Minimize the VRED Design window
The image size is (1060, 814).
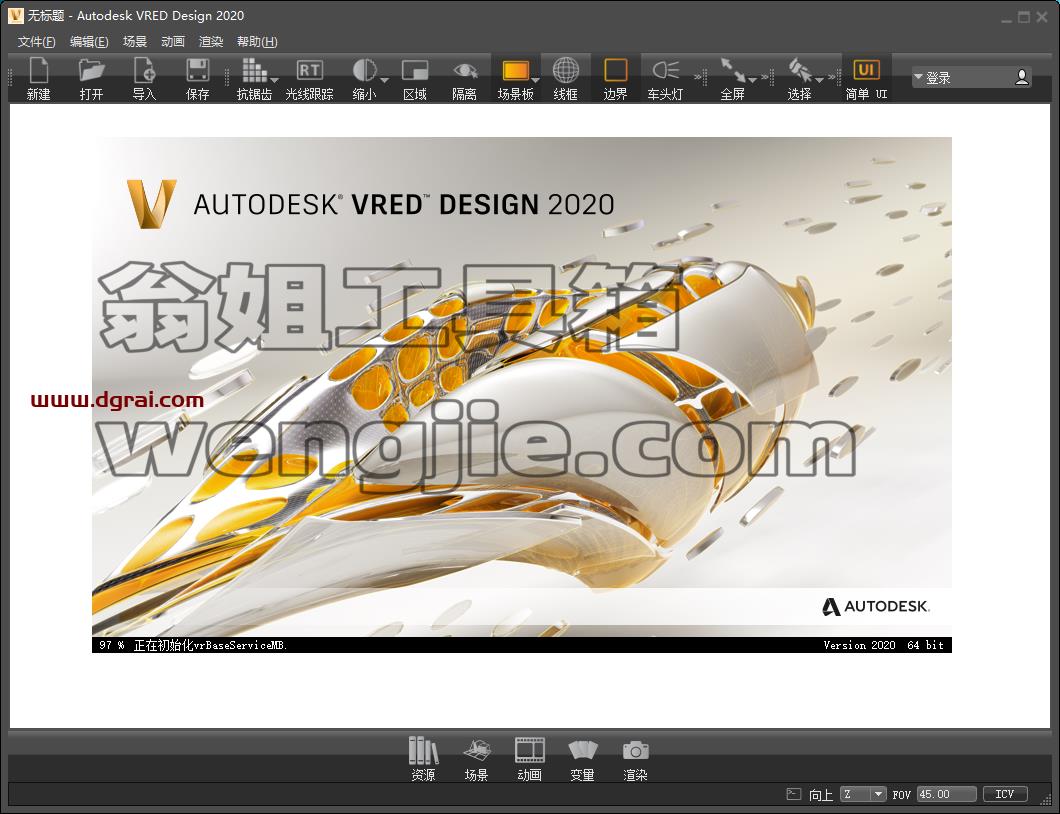(1007, 18)
